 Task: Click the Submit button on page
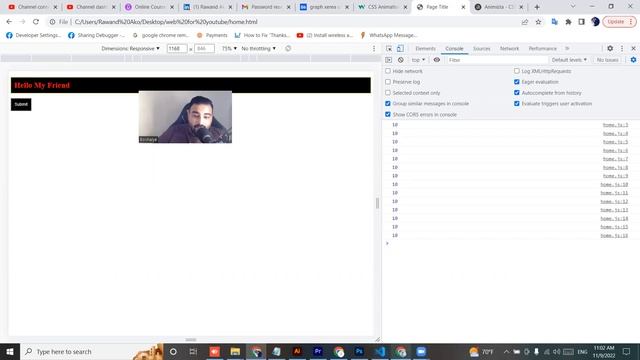tap(21, 104)
